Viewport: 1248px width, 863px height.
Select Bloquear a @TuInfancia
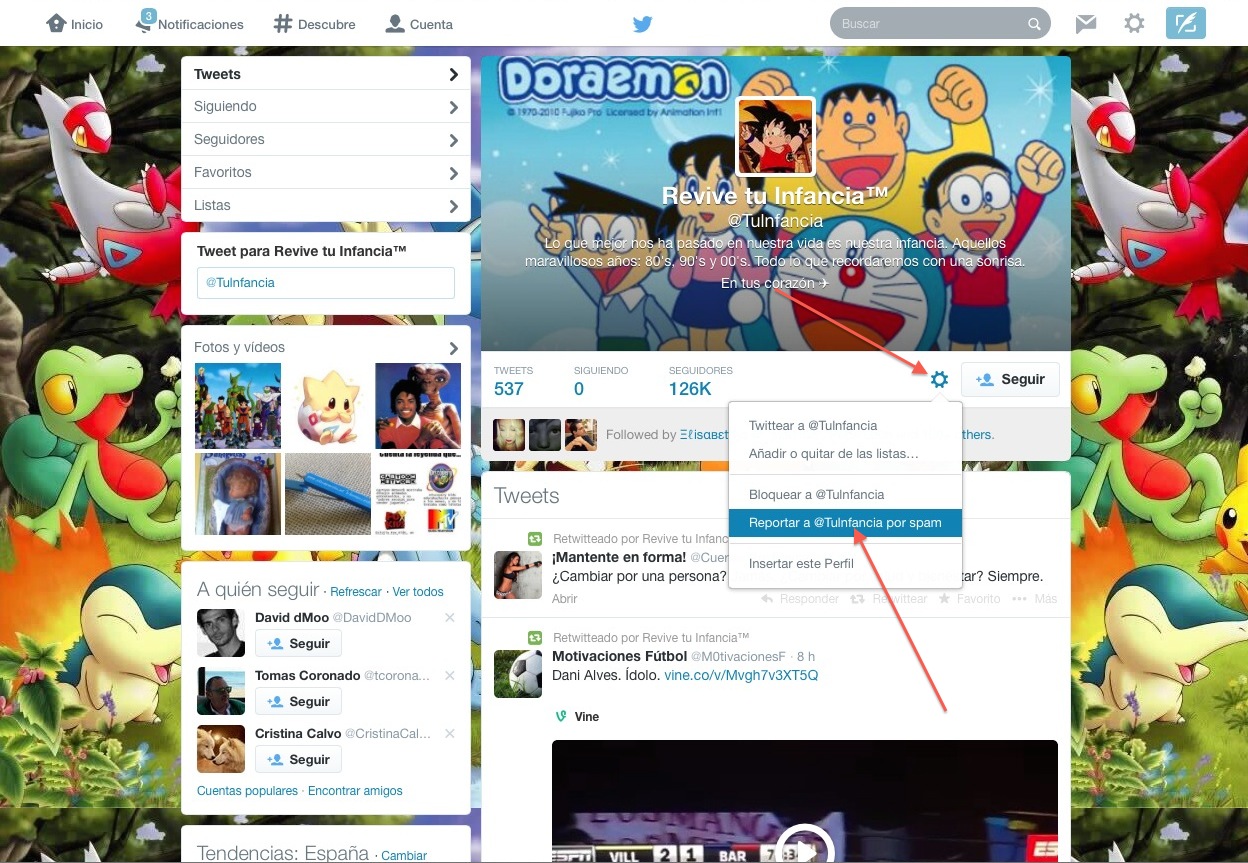[845, 494]
